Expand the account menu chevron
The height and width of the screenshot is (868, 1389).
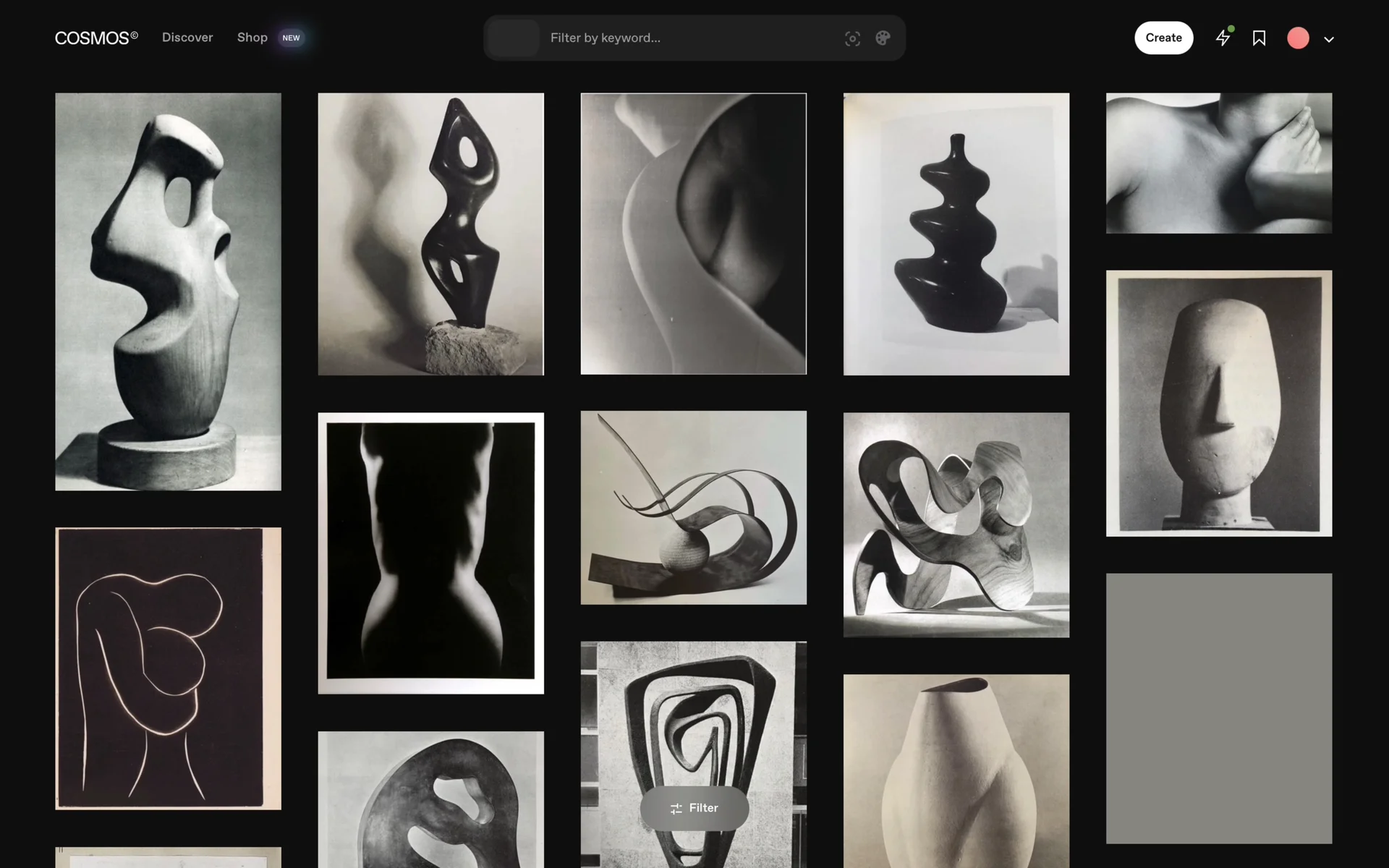pos(1329,40)
